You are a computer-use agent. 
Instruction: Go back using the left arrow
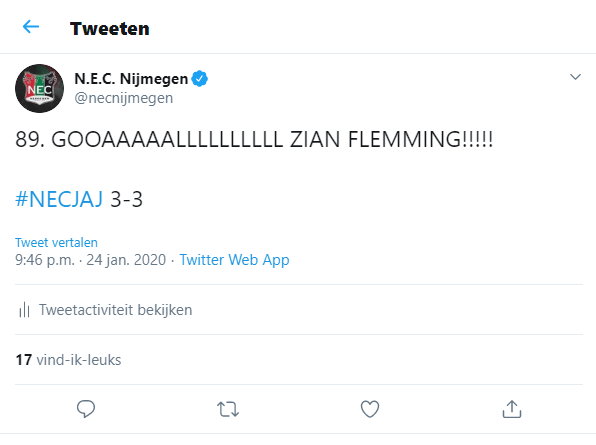pos(31,27)
